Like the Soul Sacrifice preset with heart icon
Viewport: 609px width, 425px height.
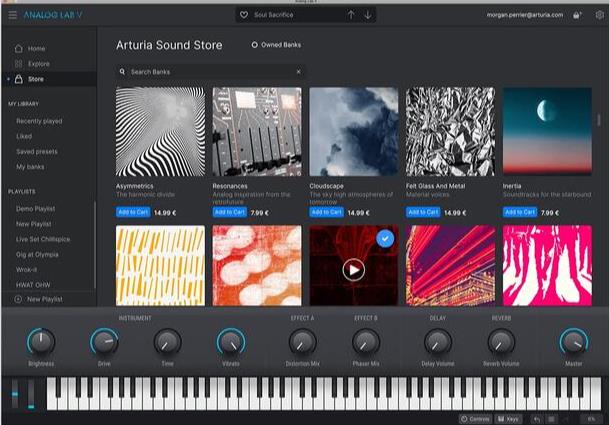point(245,15)
